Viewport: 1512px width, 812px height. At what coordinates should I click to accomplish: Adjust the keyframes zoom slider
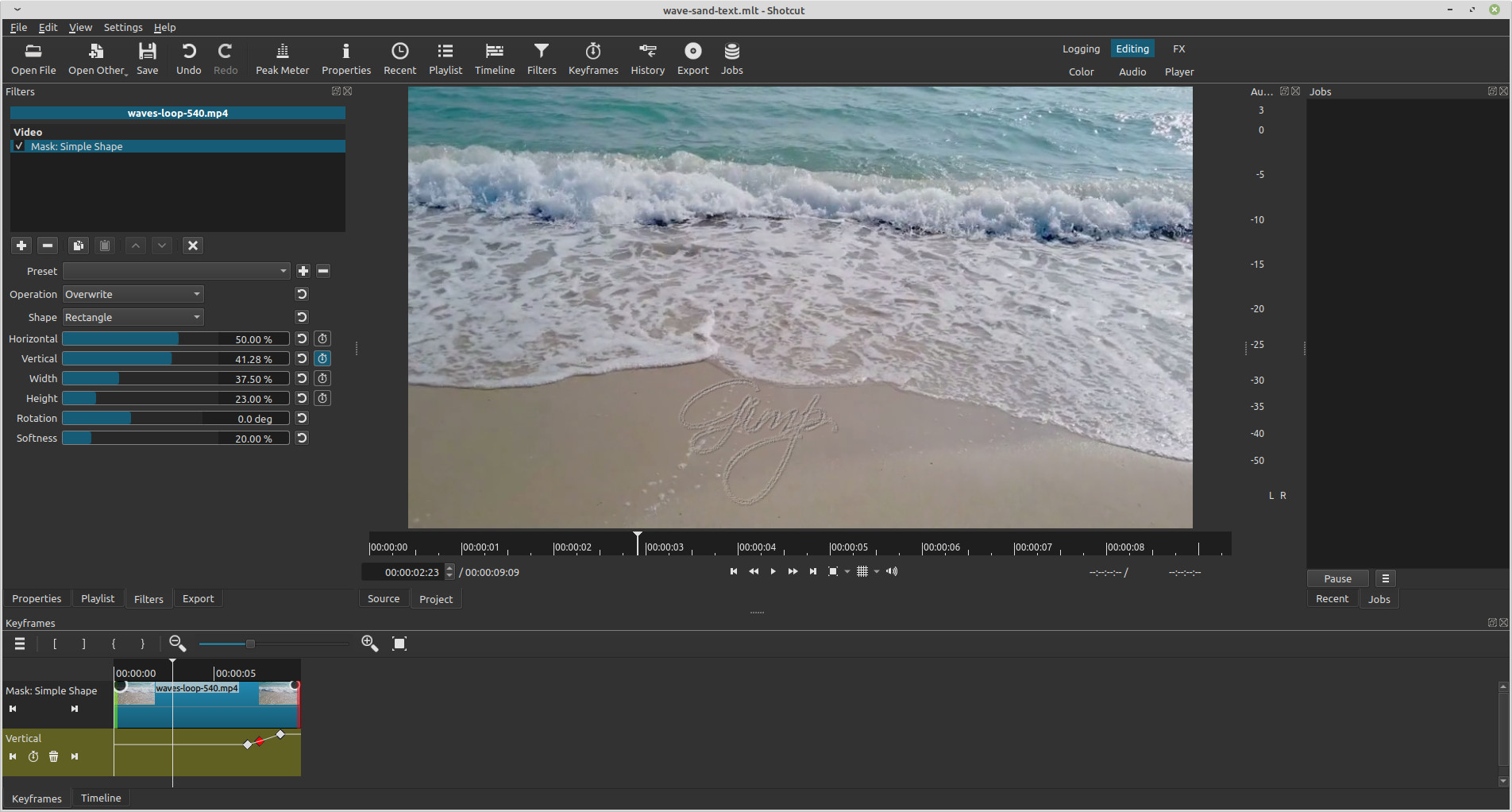[273, 644]
